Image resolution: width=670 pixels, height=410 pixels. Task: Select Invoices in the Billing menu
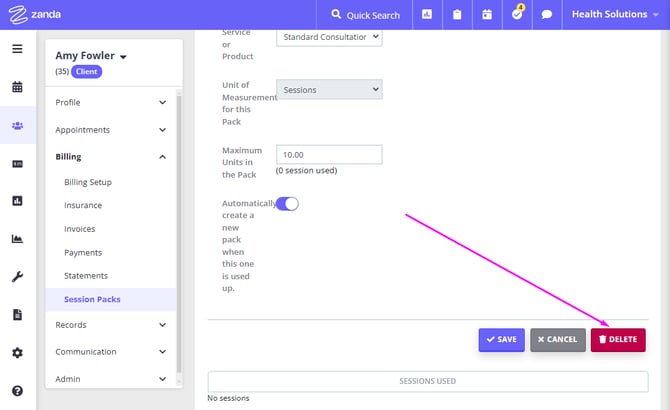[x=80, y=229]
